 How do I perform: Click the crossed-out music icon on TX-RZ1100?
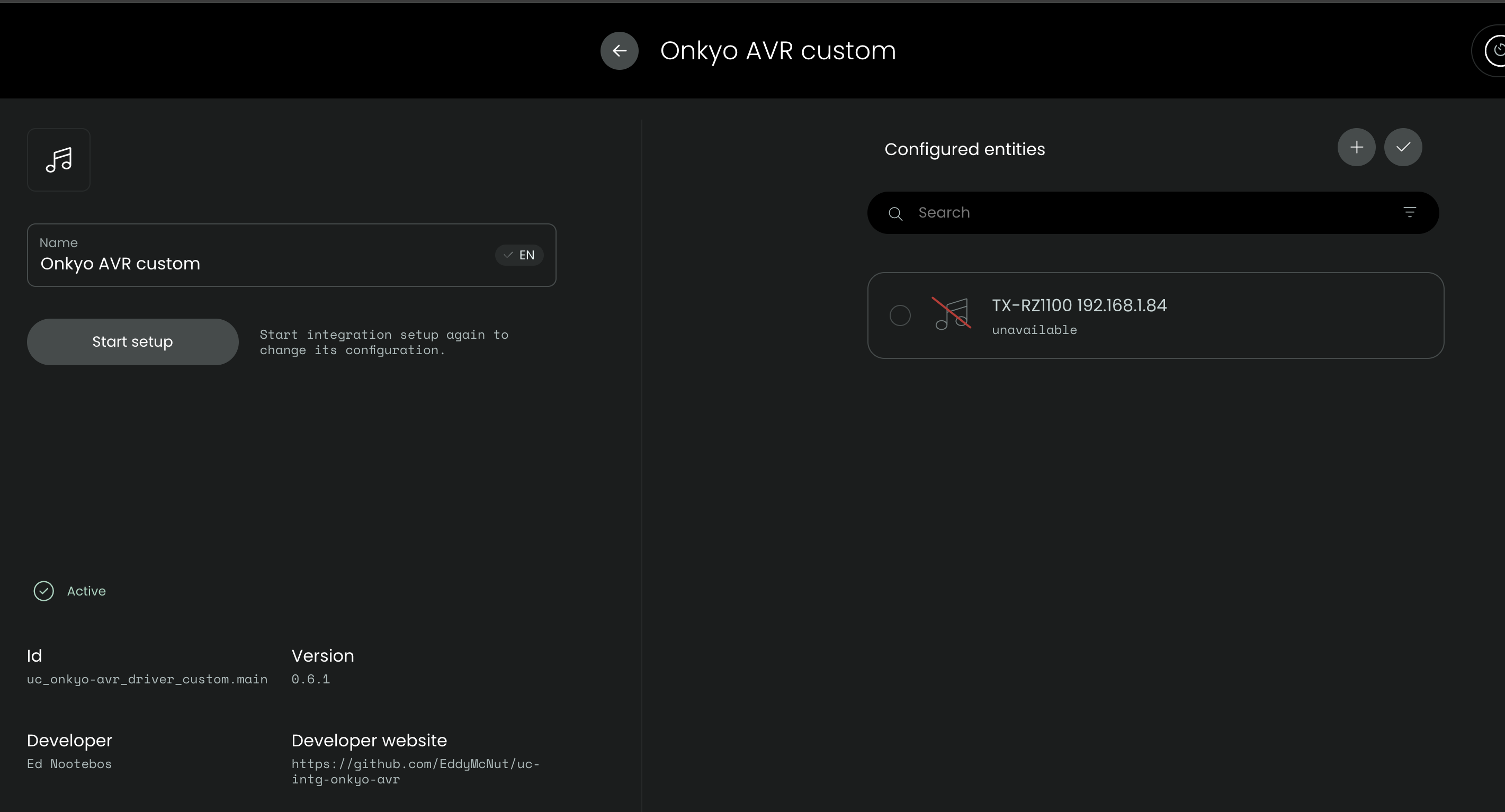tap(952, 314)
